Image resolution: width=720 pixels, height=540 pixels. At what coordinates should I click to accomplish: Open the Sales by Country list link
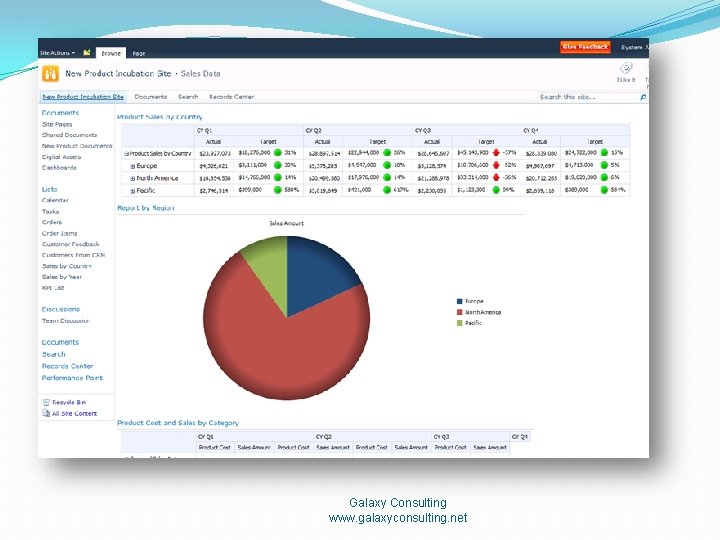coord(67,266)
